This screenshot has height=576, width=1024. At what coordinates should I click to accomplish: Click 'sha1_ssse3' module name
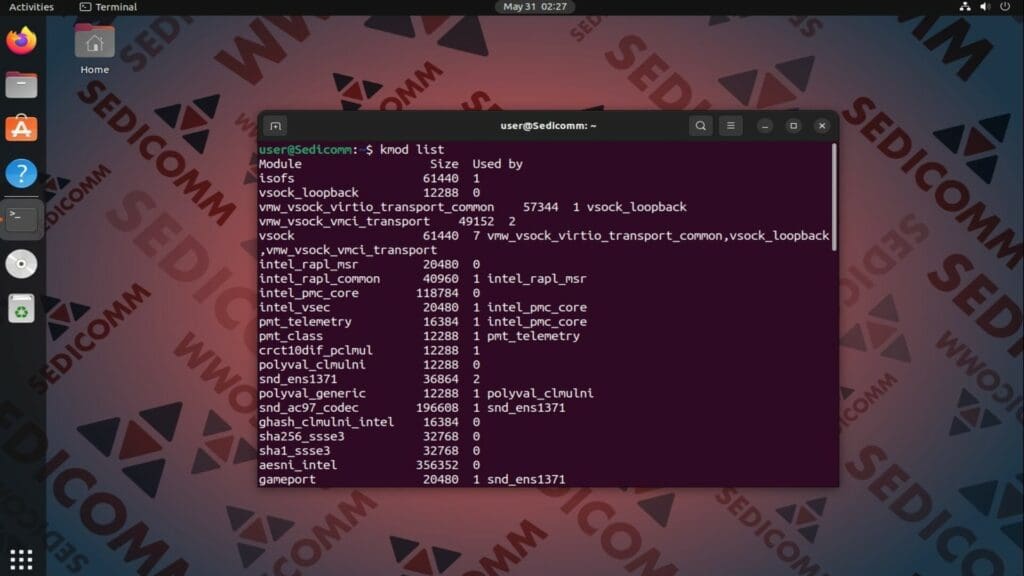294,451
